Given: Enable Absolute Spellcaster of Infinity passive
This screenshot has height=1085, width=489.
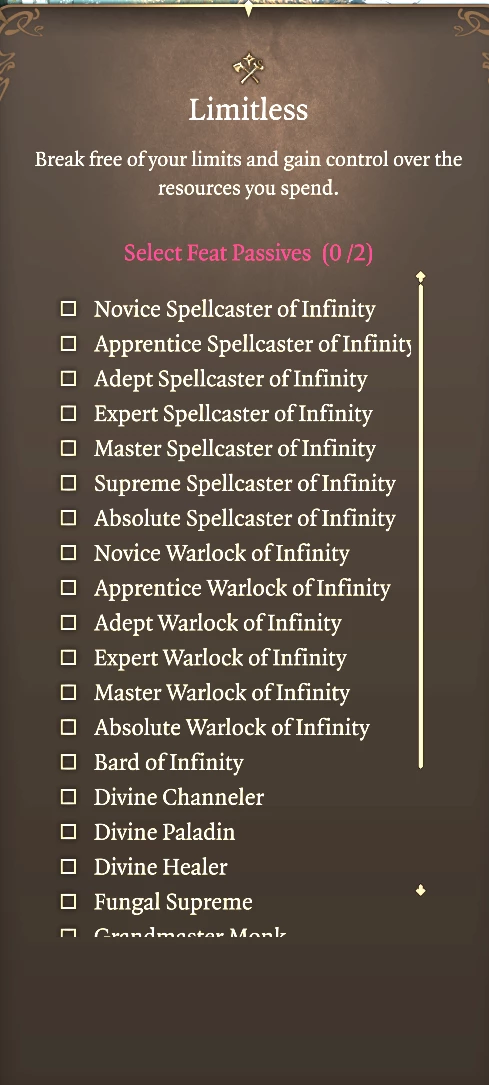Looking at the screenshot, I should 68,518.
